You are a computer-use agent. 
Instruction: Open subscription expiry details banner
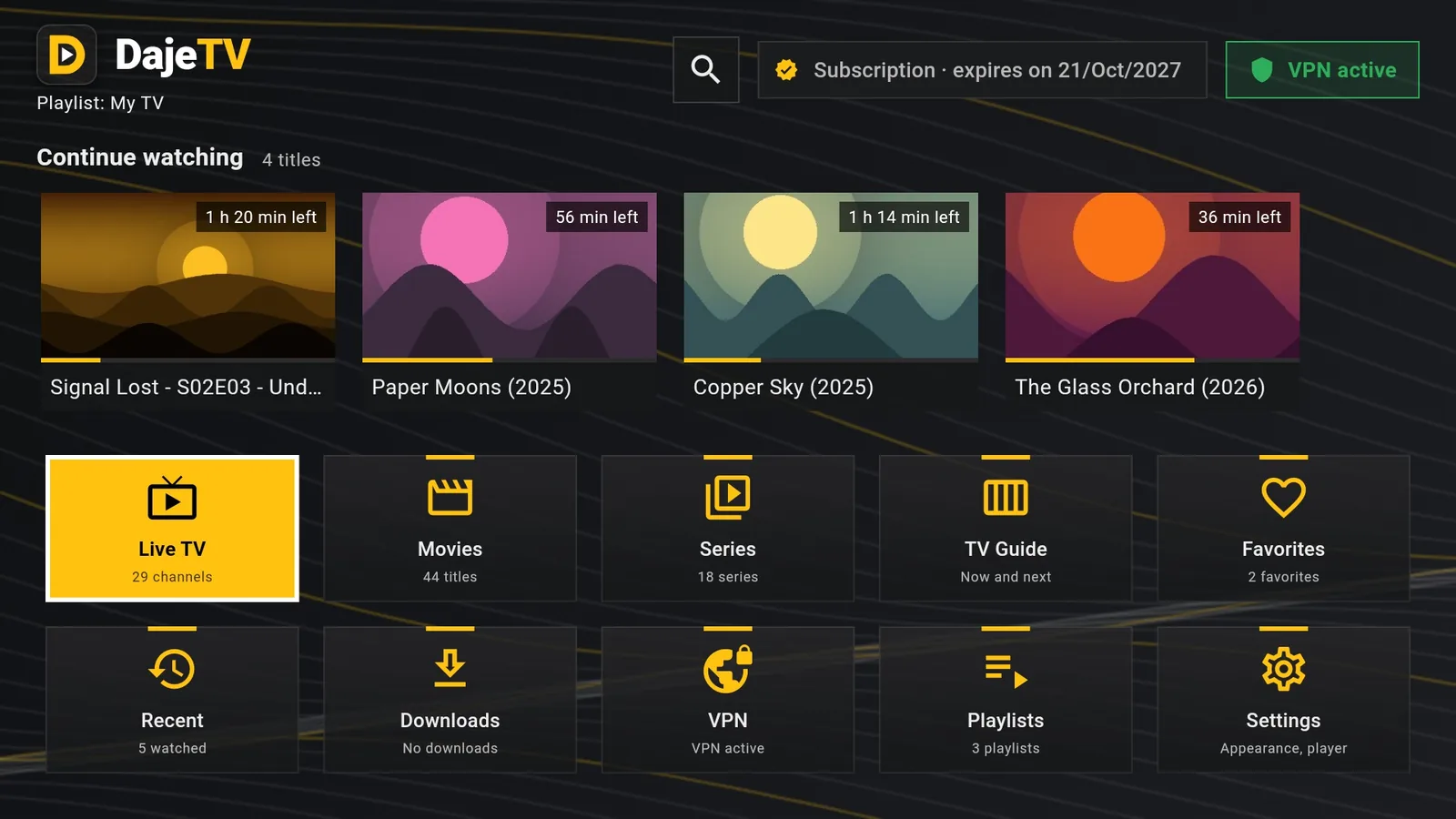(982, 70)
